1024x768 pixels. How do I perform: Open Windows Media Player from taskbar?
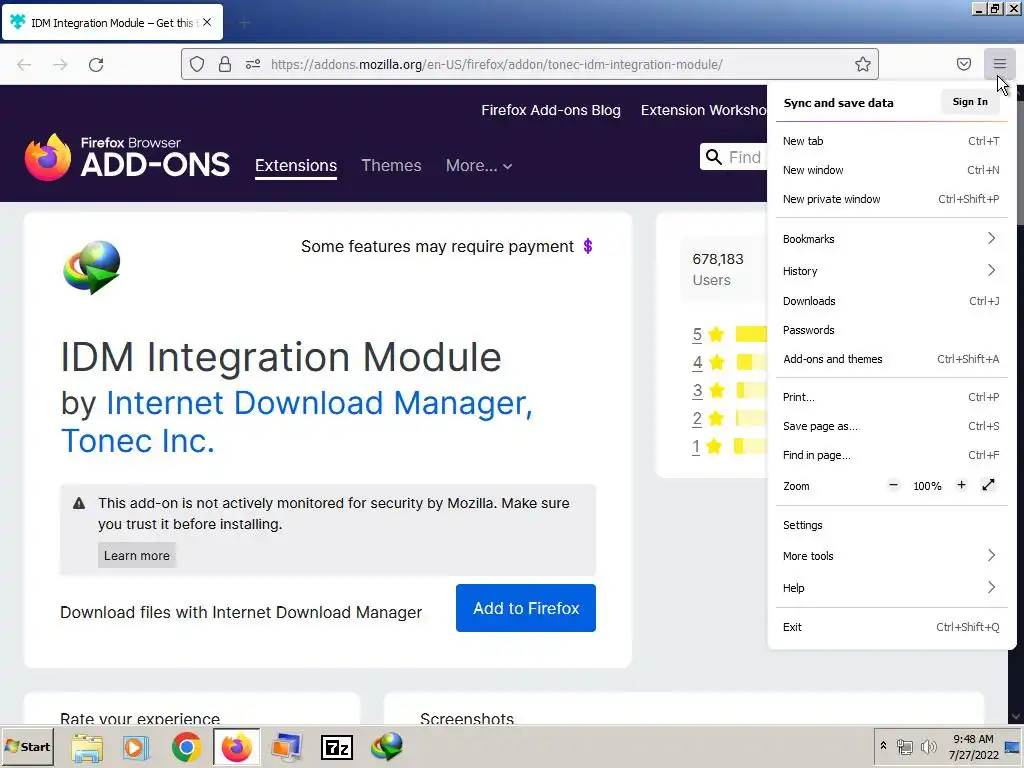click(136, 746)
